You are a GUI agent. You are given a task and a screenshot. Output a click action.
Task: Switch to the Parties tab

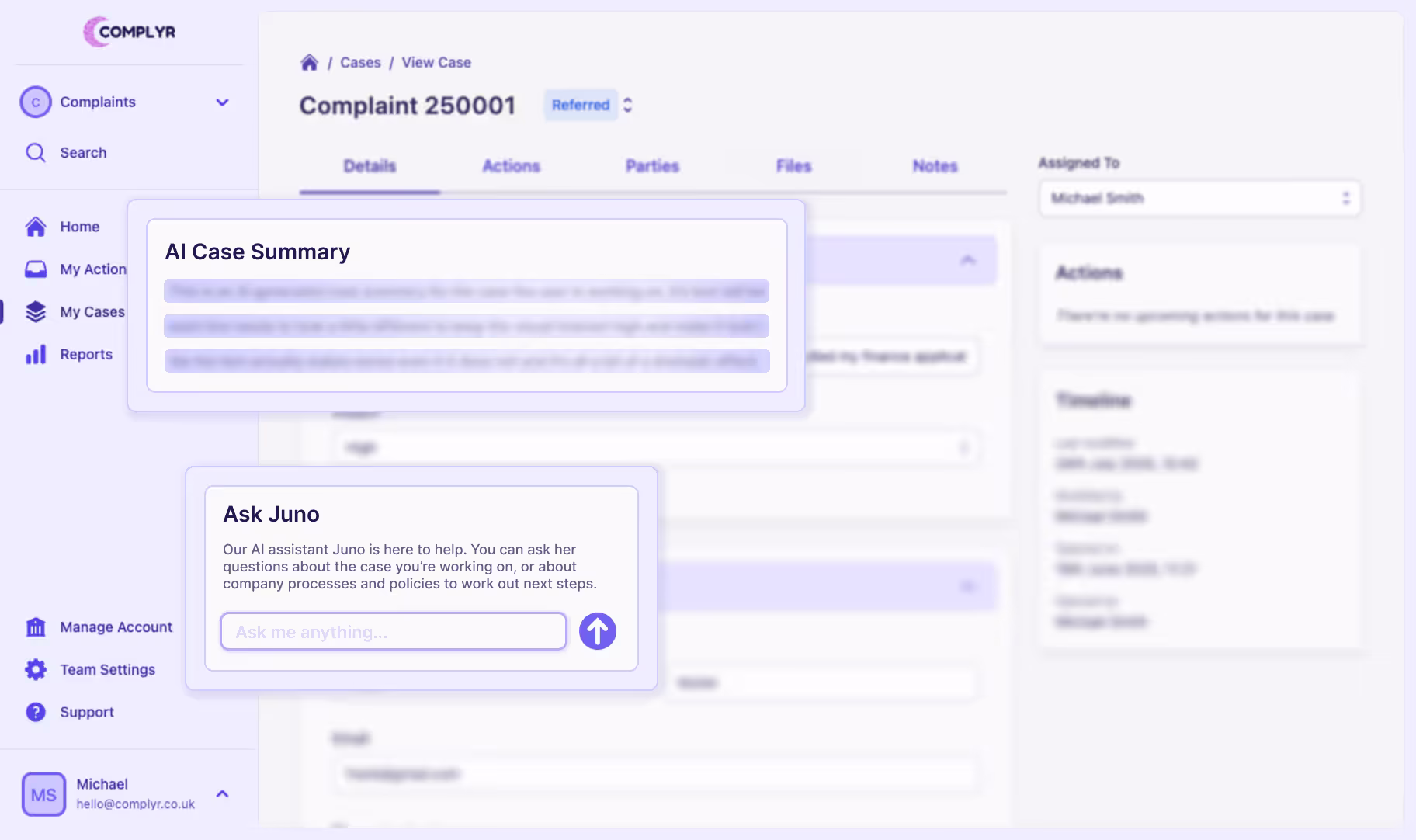click(x=651, y=165)
